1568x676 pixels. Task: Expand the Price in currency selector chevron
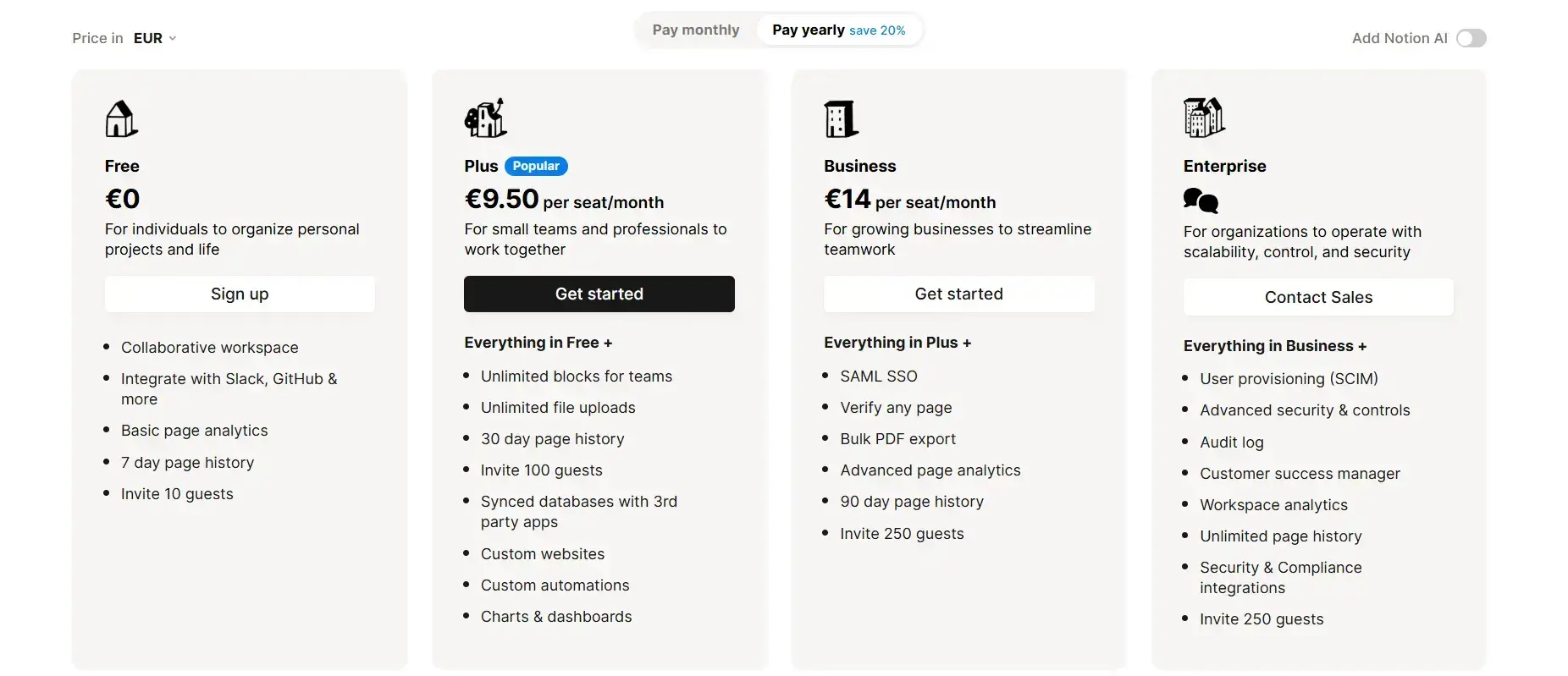pyautogui.click(x=173, y=38)
